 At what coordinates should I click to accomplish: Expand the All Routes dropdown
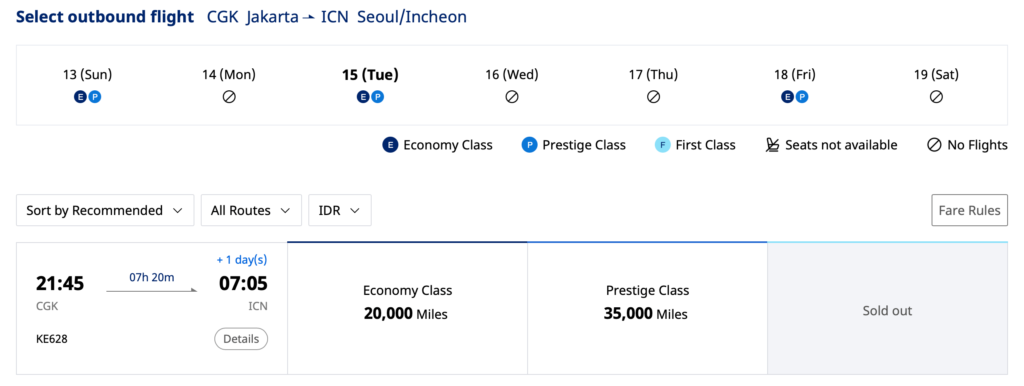tap(251, 210)
